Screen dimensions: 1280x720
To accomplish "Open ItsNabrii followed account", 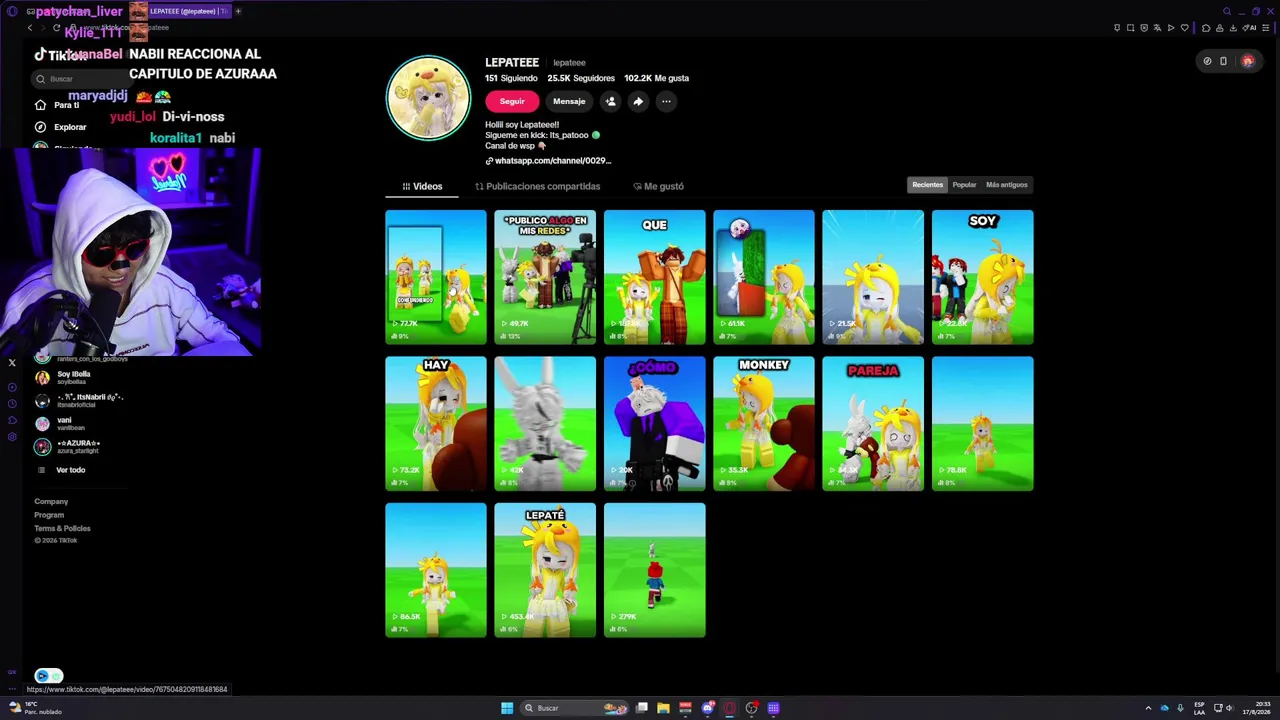I will point(78,400).
